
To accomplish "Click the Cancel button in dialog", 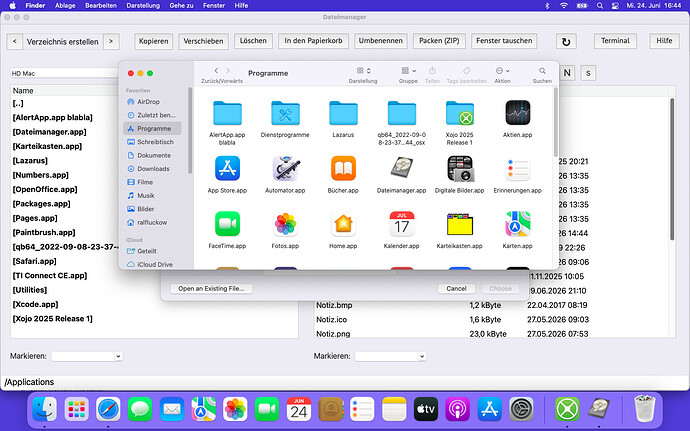I will 456,289.
